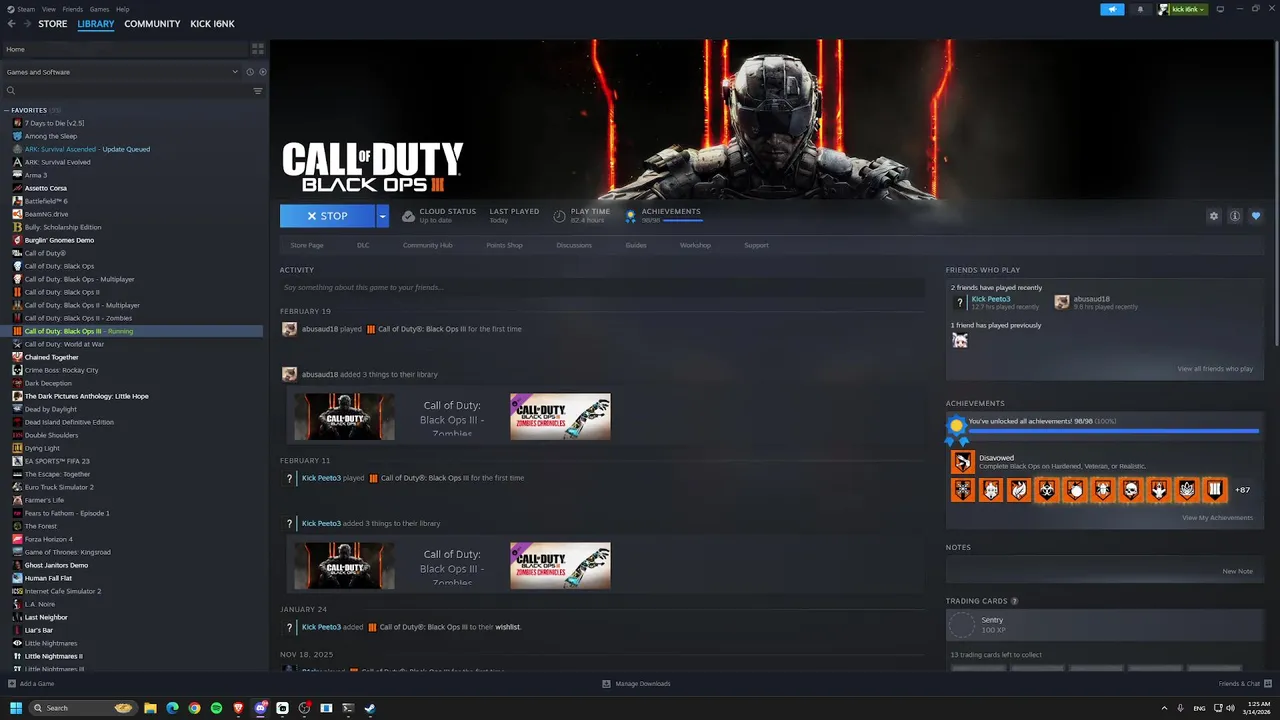Select Euro Truck Simulator 2 in library

tap(59, 487)
